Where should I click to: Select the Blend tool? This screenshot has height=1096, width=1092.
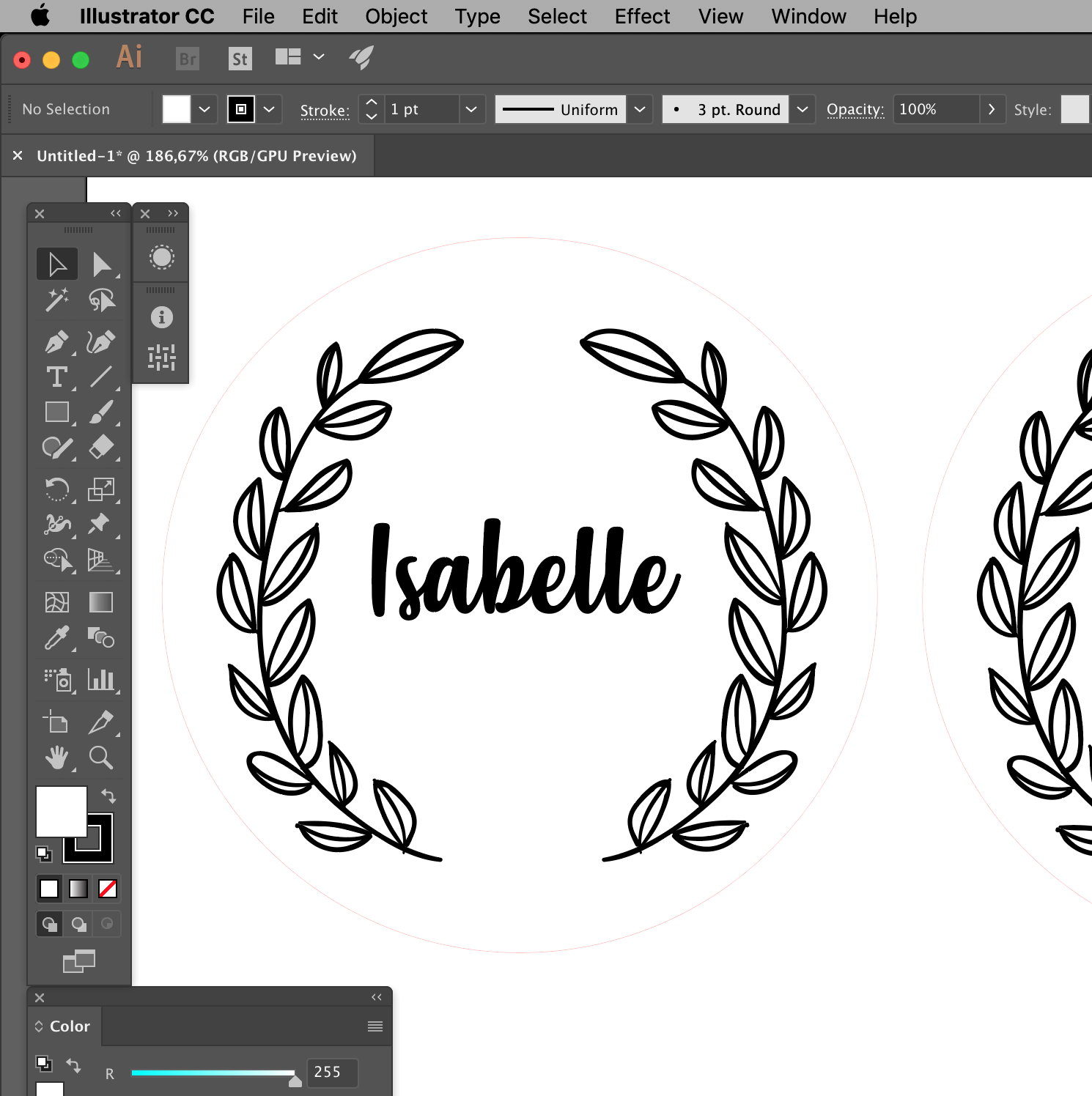coord(101,637)
